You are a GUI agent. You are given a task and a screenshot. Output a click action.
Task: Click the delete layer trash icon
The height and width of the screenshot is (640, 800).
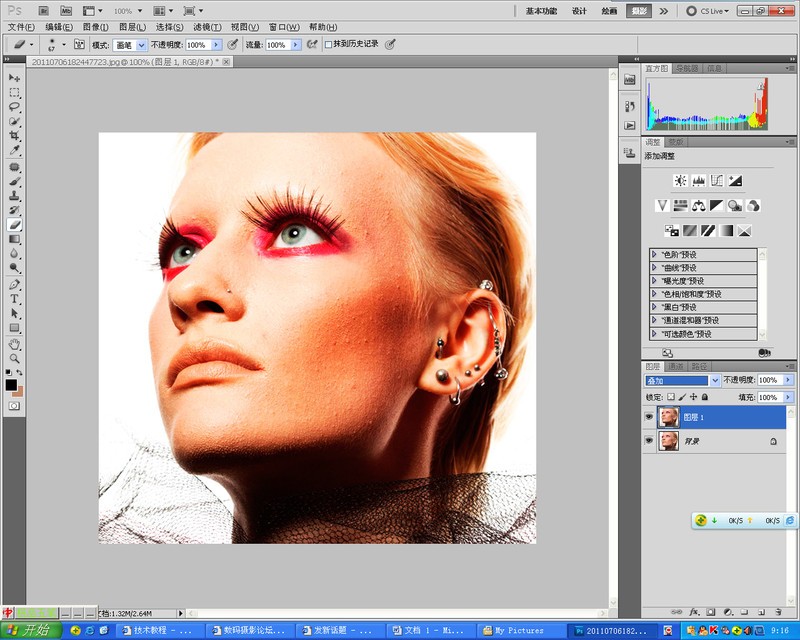click(x=778, y=610)
